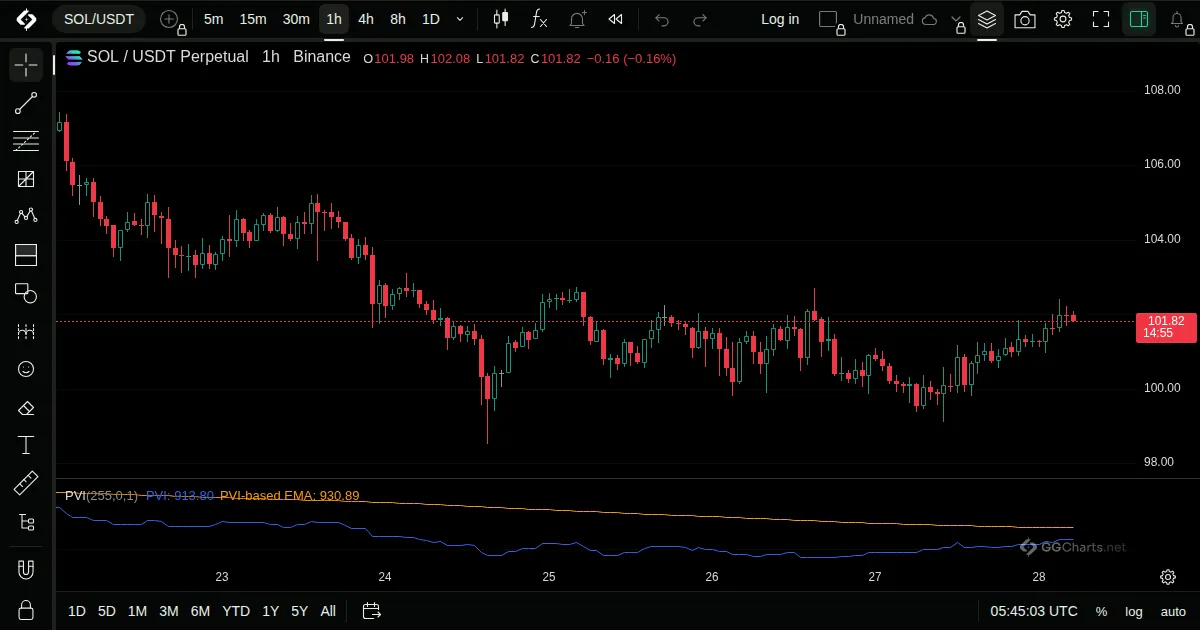The height and width of the screenshot is (630, 1200).
Task: Select the trend line drawing tool
Action: coord(26,103)
